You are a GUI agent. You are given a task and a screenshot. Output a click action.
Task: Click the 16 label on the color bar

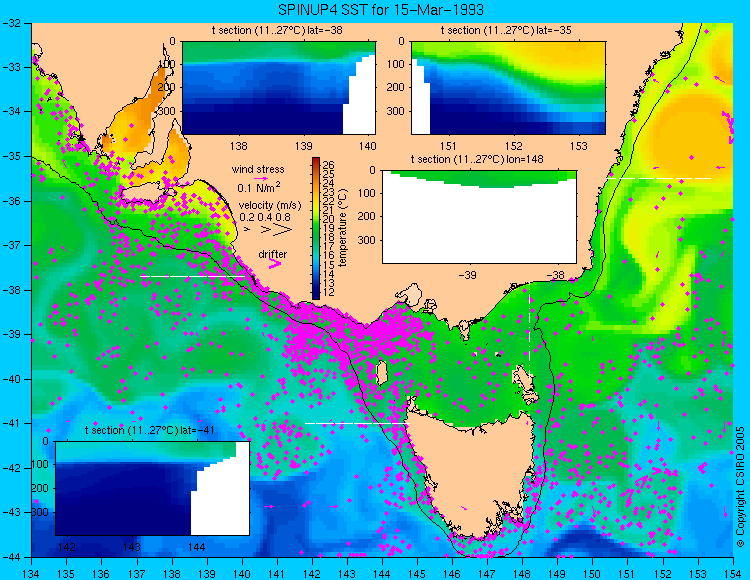(329, 256)
